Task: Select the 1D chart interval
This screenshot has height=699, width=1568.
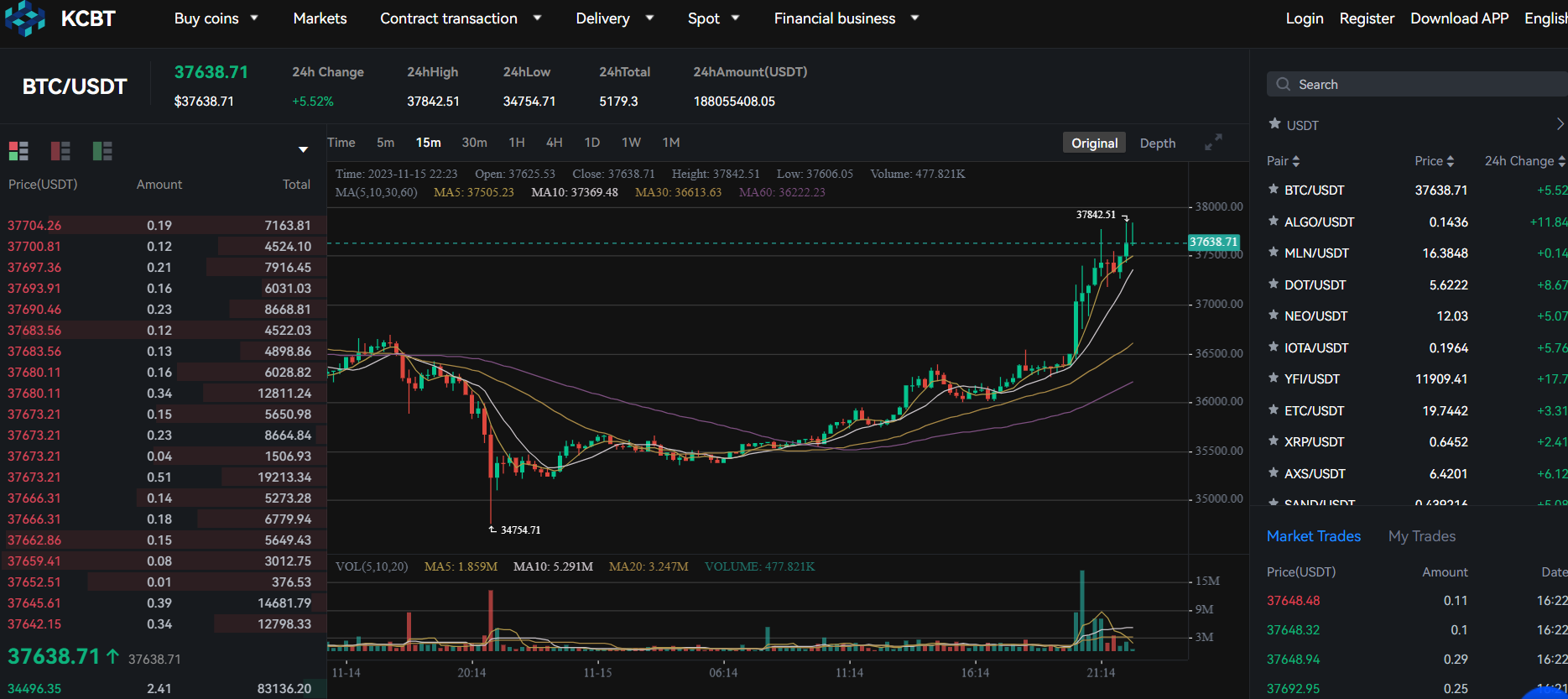Action: pyautogui.click(x=591, y=143)
